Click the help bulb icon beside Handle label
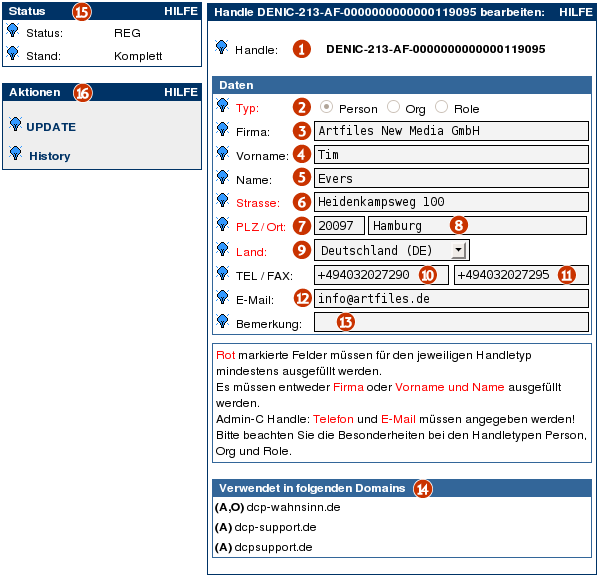600x578 pixels. pos(222,47)
